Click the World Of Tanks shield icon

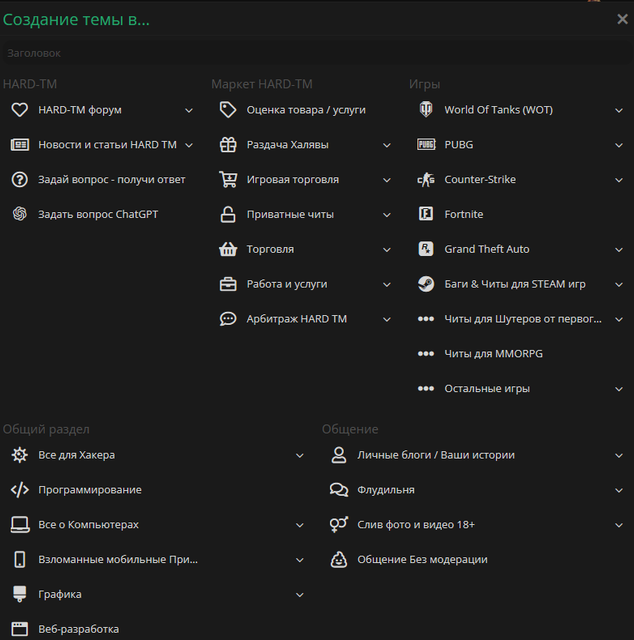click(426, 110)
